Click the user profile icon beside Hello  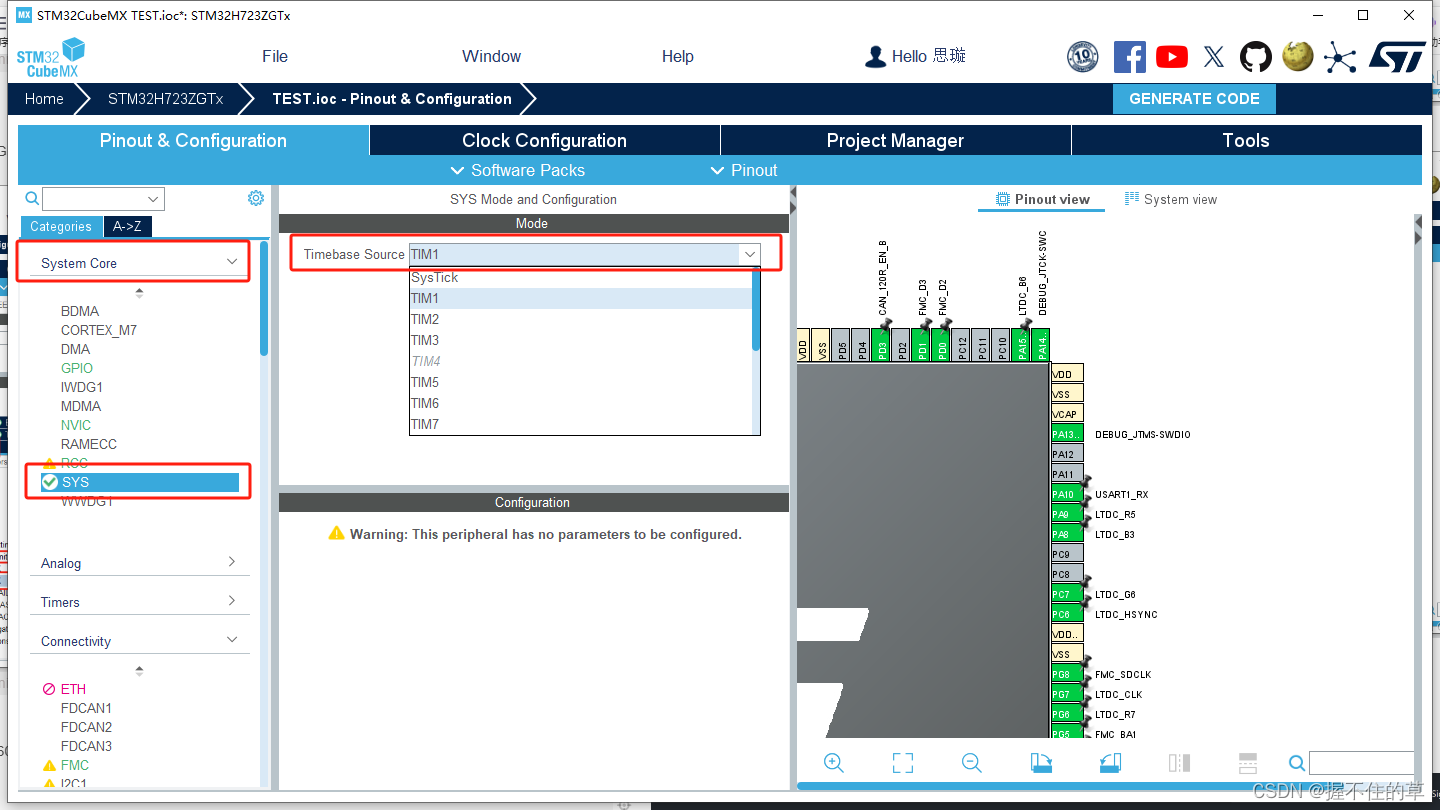point(876,56)
